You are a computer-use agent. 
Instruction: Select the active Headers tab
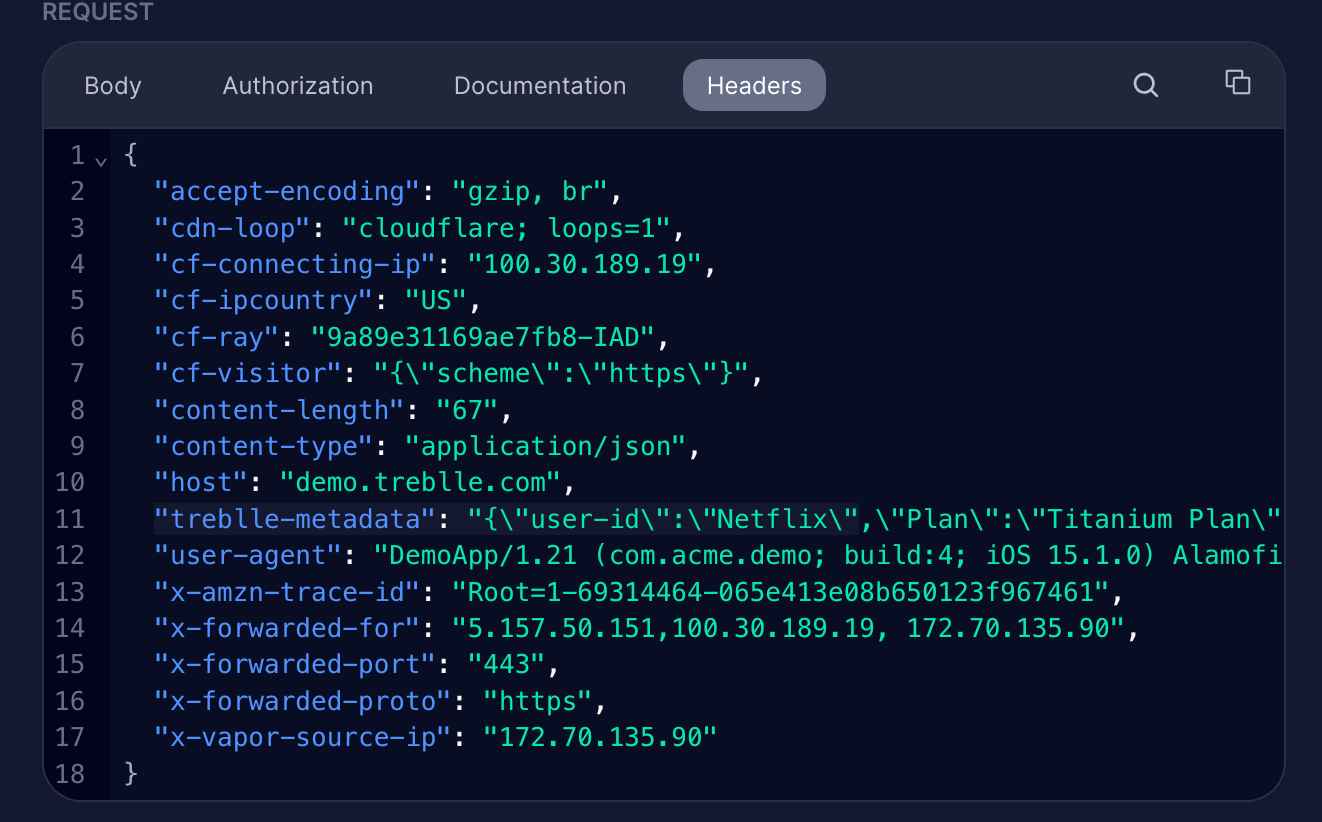753,85
